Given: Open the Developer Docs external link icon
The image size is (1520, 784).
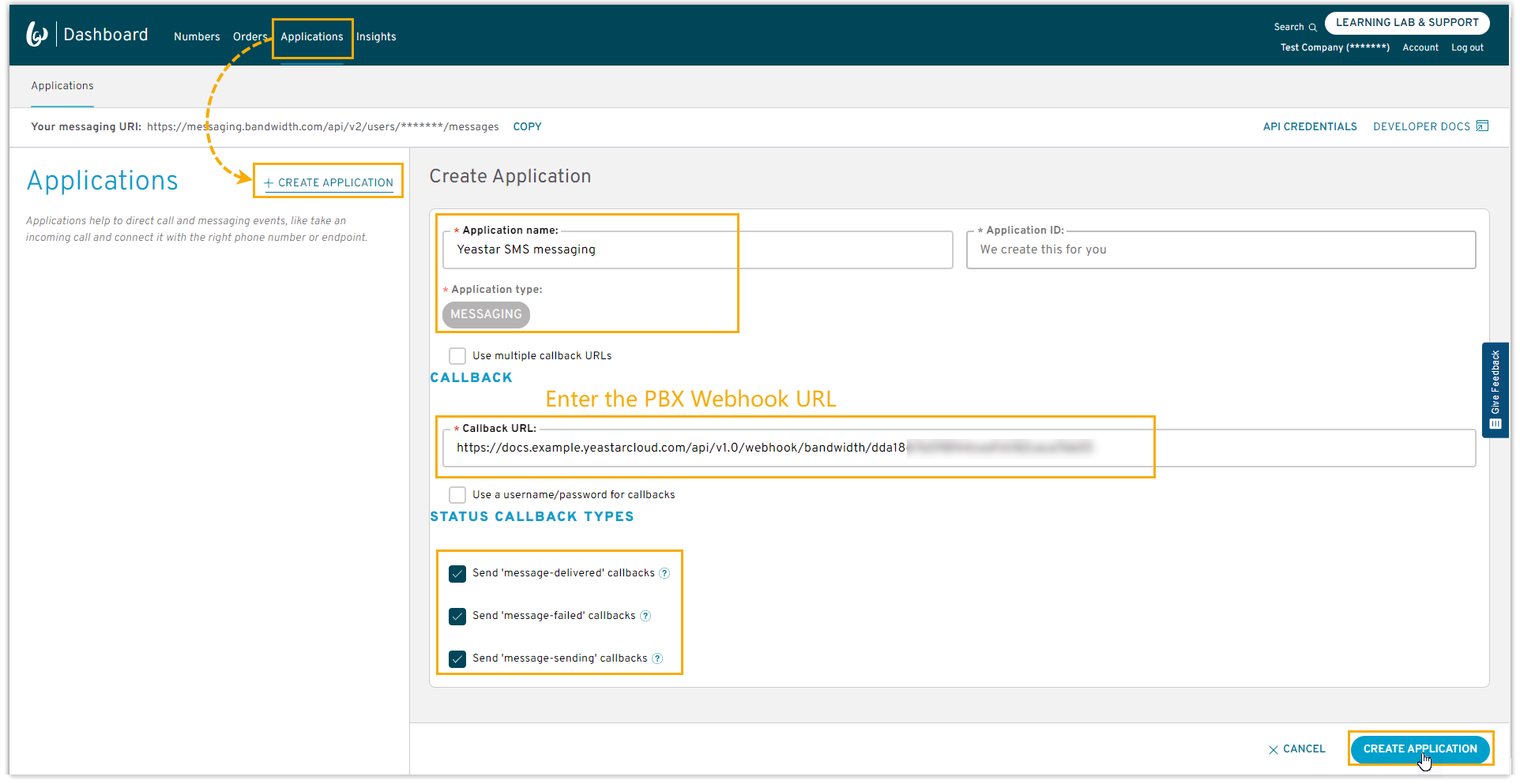Looking at the screenshot, I should click(1482, 126).
